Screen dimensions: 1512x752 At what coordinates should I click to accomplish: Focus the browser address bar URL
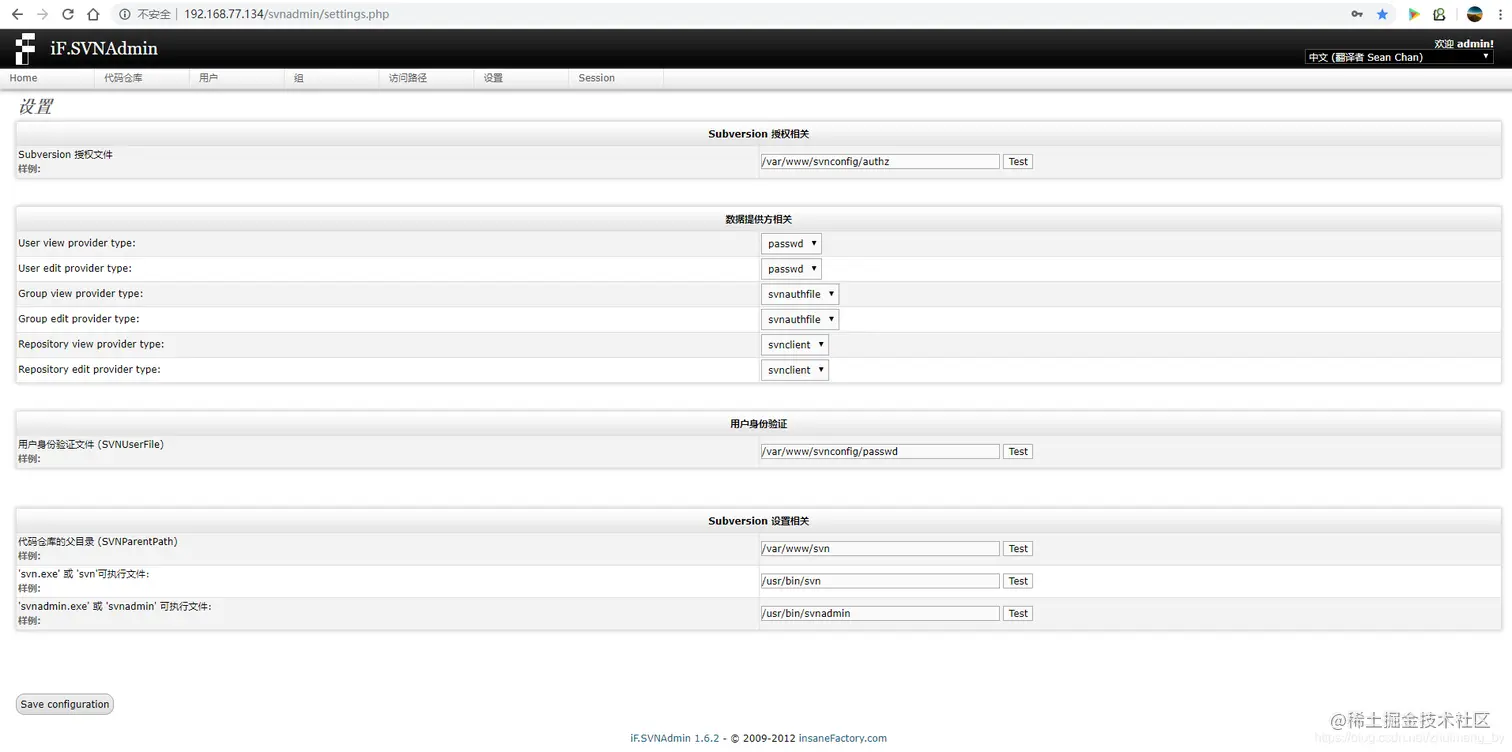coord(287,14)
